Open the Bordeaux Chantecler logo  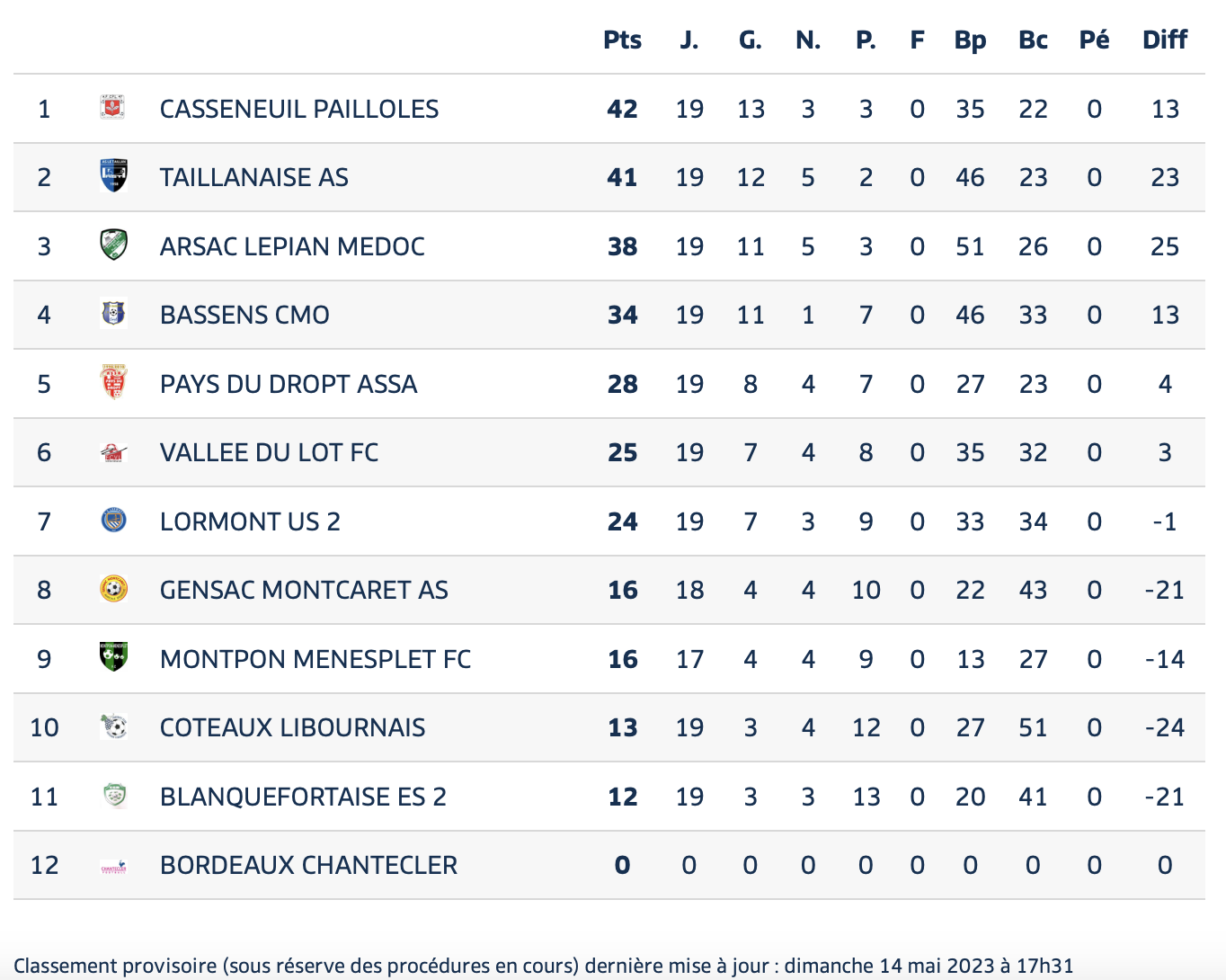113,866
